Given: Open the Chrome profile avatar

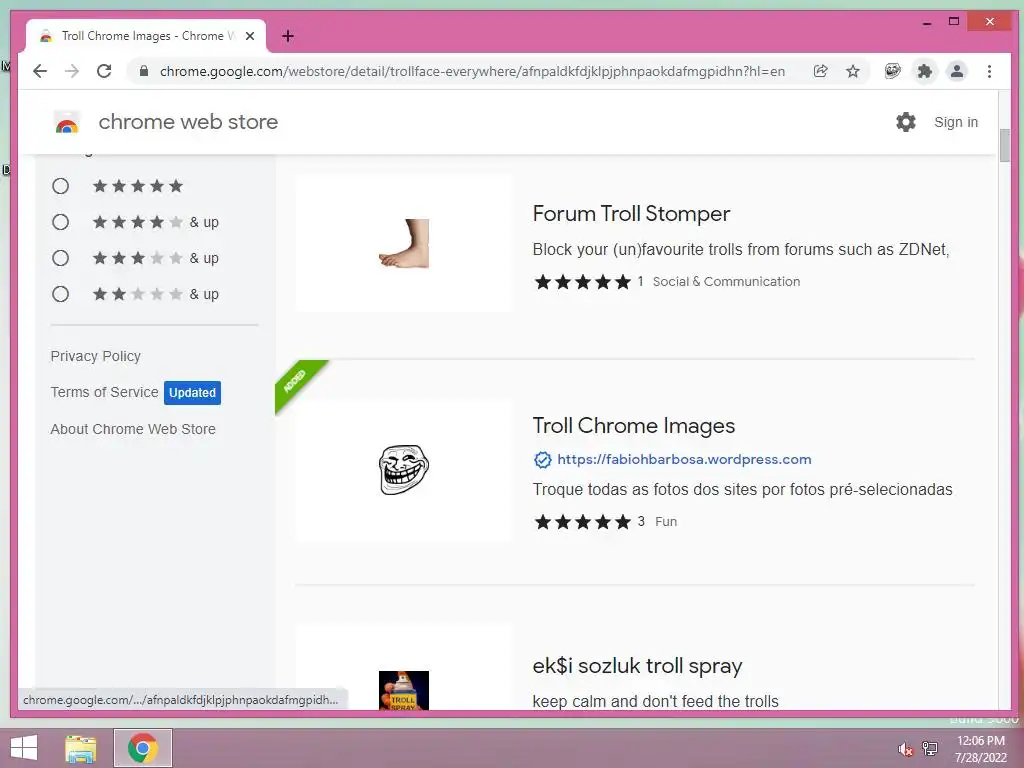Looking at the screenshot, I should click(957, 71).
